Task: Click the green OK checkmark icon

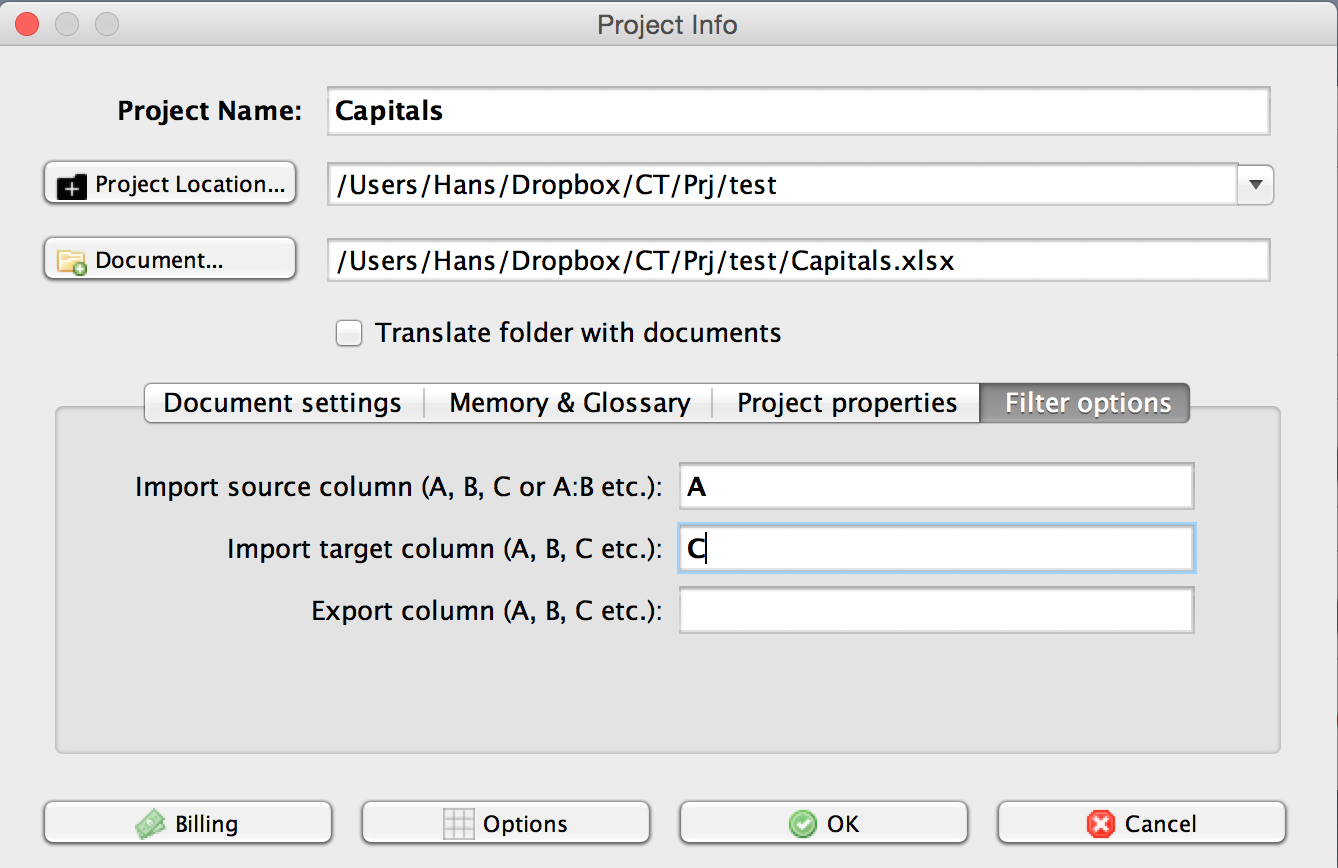Action: click(802, 824)
